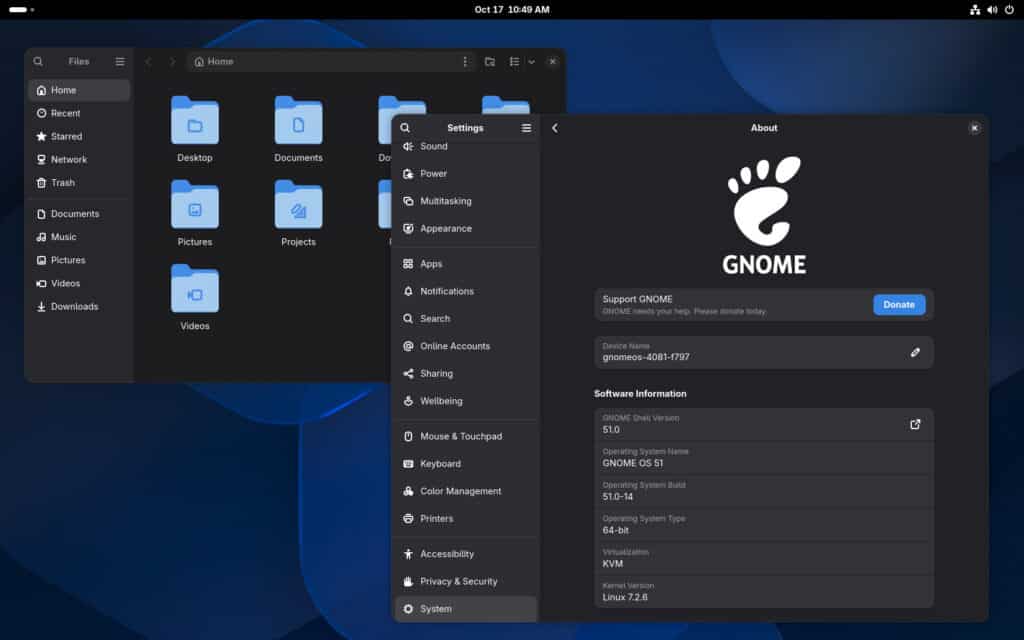Image resolution: width=1024 pixels, height=640 pixels.
Task: Open Appearance settings
Action: coord(466,229)
